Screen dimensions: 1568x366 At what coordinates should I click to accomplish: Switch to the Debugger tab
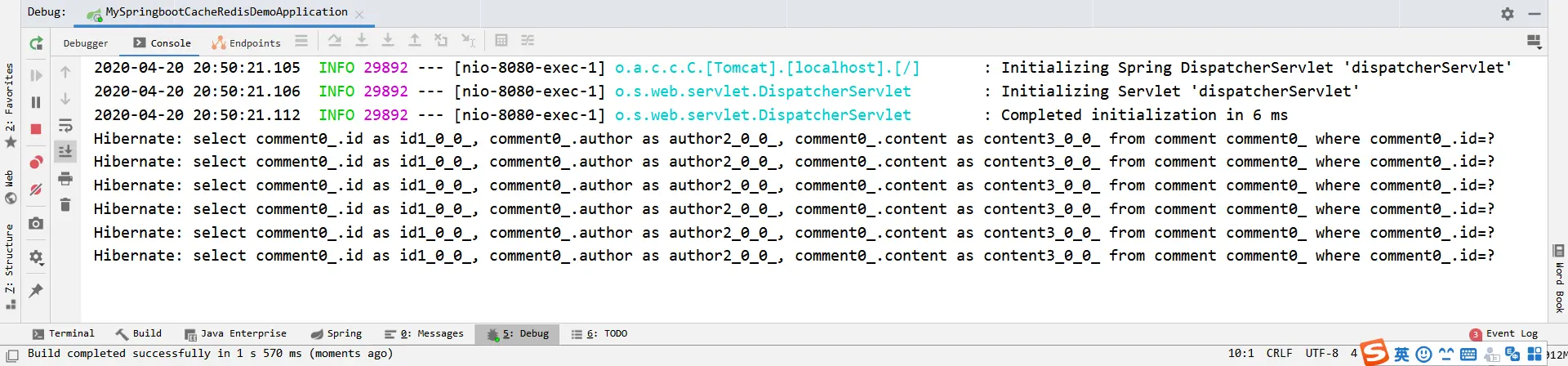[x=85, y=43]
